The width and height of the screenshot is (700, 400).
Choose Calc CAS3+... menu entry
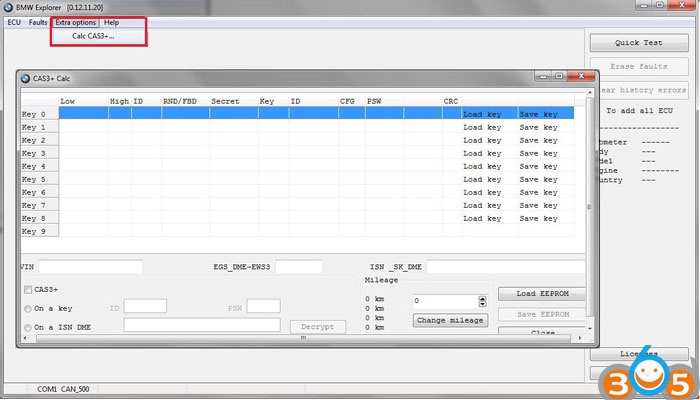(93, 36)
